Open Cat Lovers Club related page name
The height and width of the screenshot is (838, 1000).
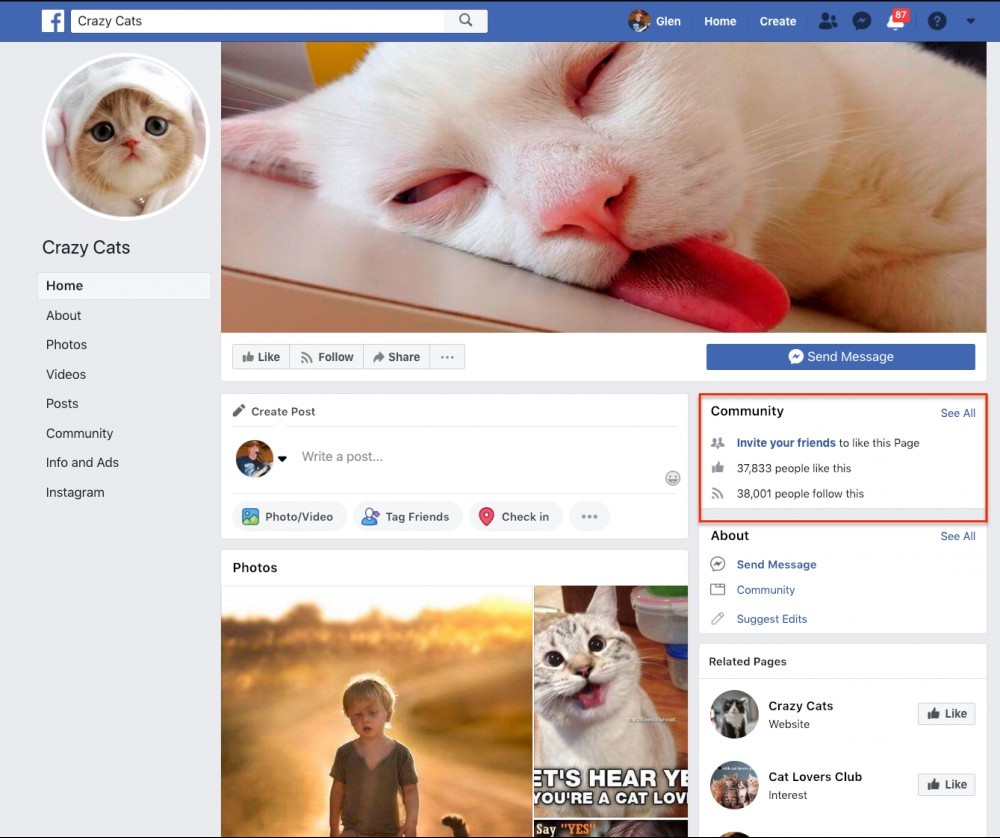(815, 777)
